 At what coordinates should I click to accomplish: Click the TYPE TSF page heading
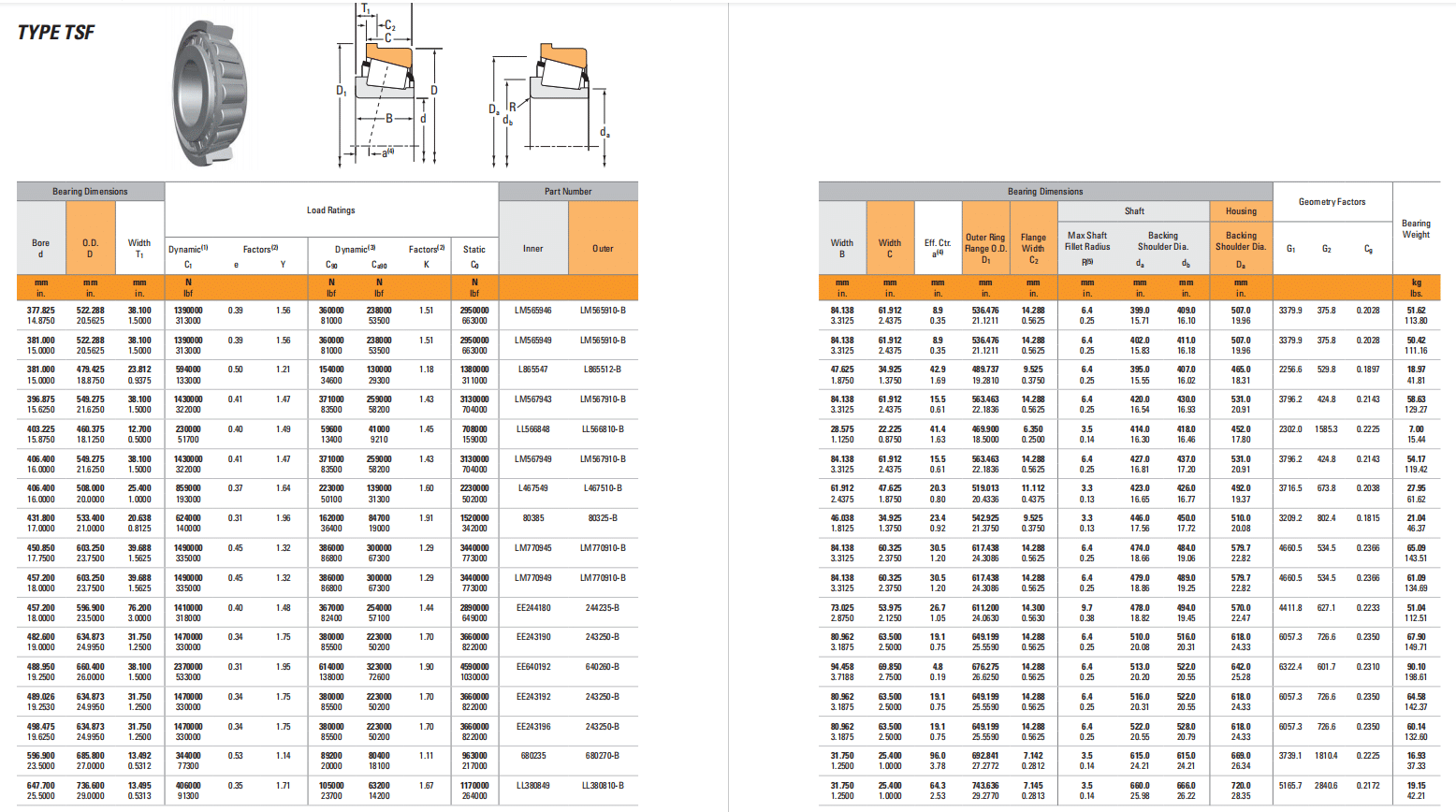pos(56,33)
